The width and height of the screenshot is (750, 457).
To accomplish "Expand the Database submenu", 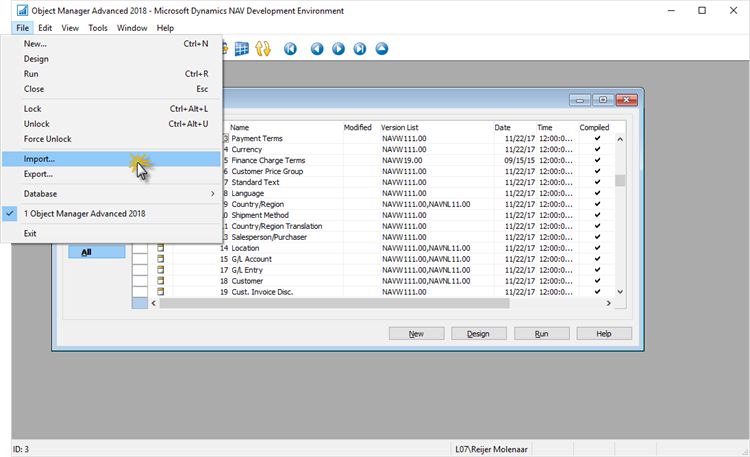I will pos(111,194).
